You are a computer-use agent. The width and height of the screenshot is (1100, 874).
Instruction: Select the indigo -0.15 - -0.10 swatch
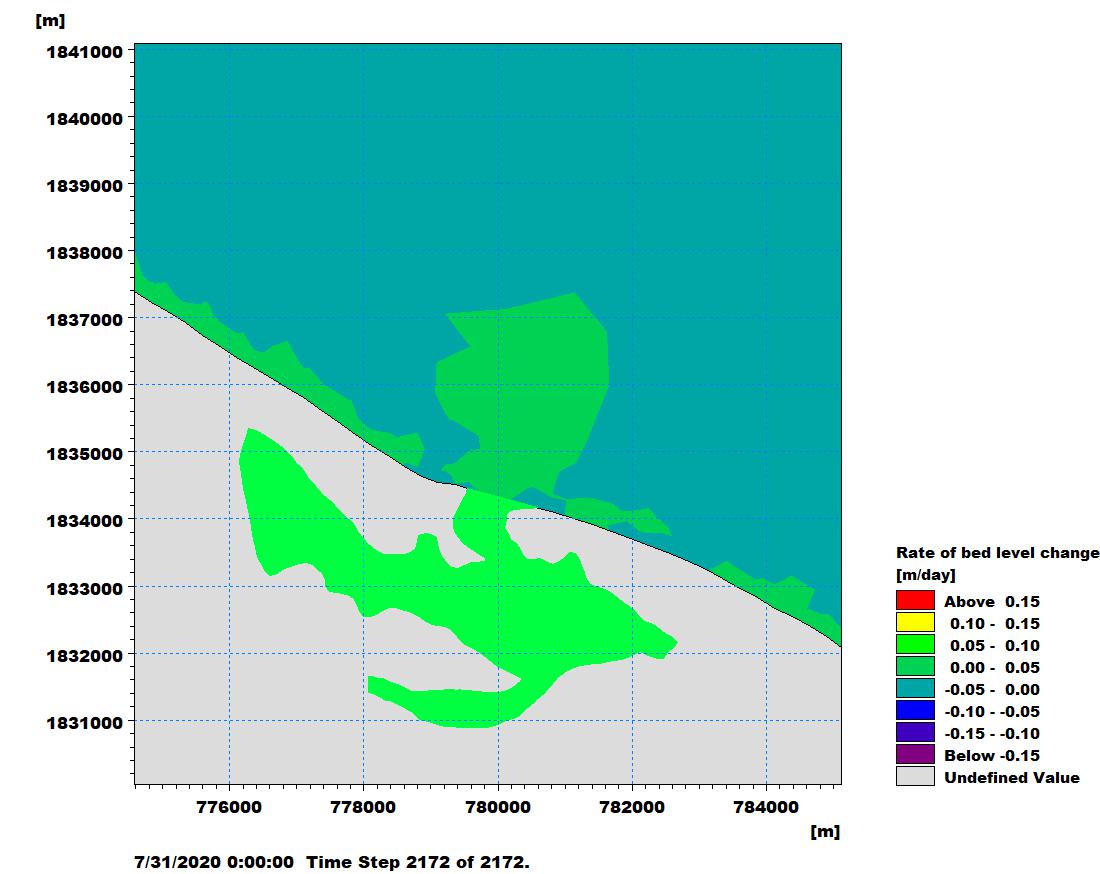915,732
